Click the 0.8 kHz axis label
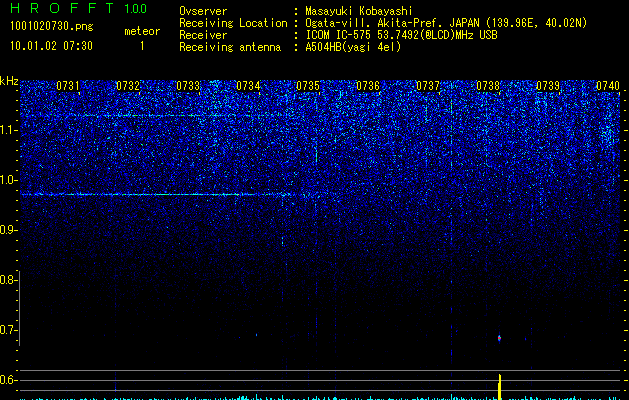The height and width of the screenshot is (400, 629). pyautogui.click(x=9, y=280)
